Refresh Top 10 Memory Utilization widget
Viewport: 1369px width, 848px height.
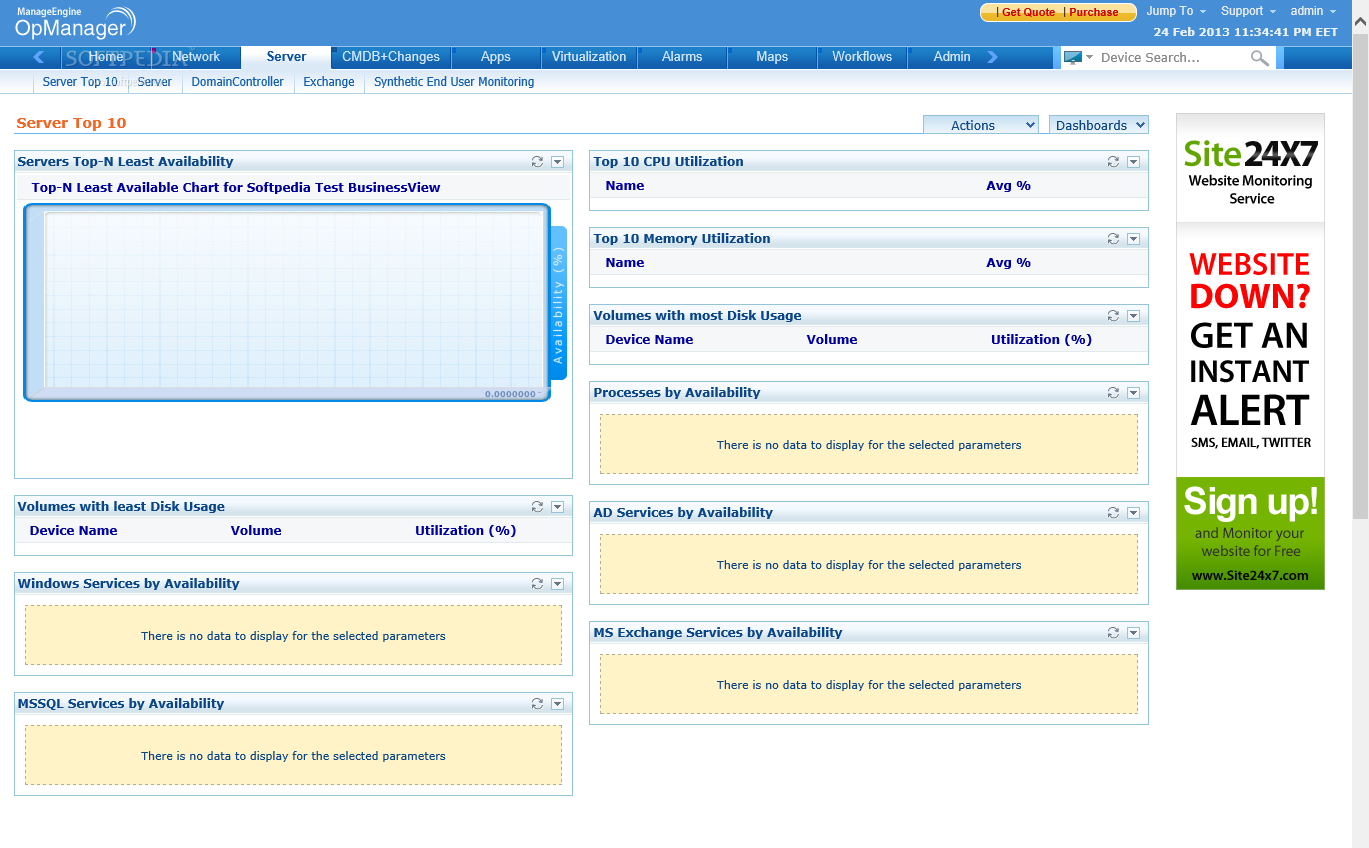[x=1113, y=239]
